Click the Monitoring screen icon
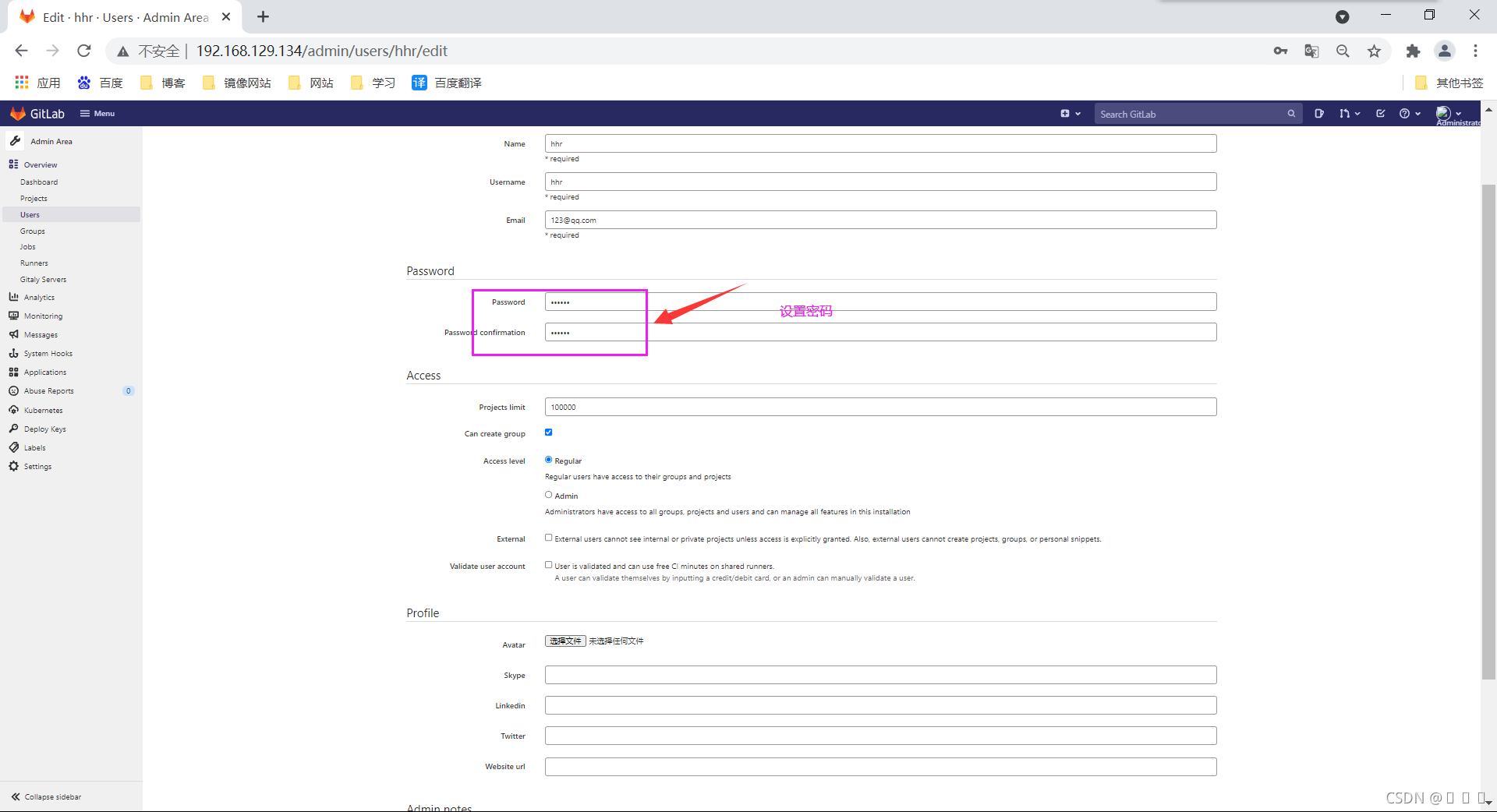The height and width of the screenshot is (812, 1497). click(x=13, y=316)
